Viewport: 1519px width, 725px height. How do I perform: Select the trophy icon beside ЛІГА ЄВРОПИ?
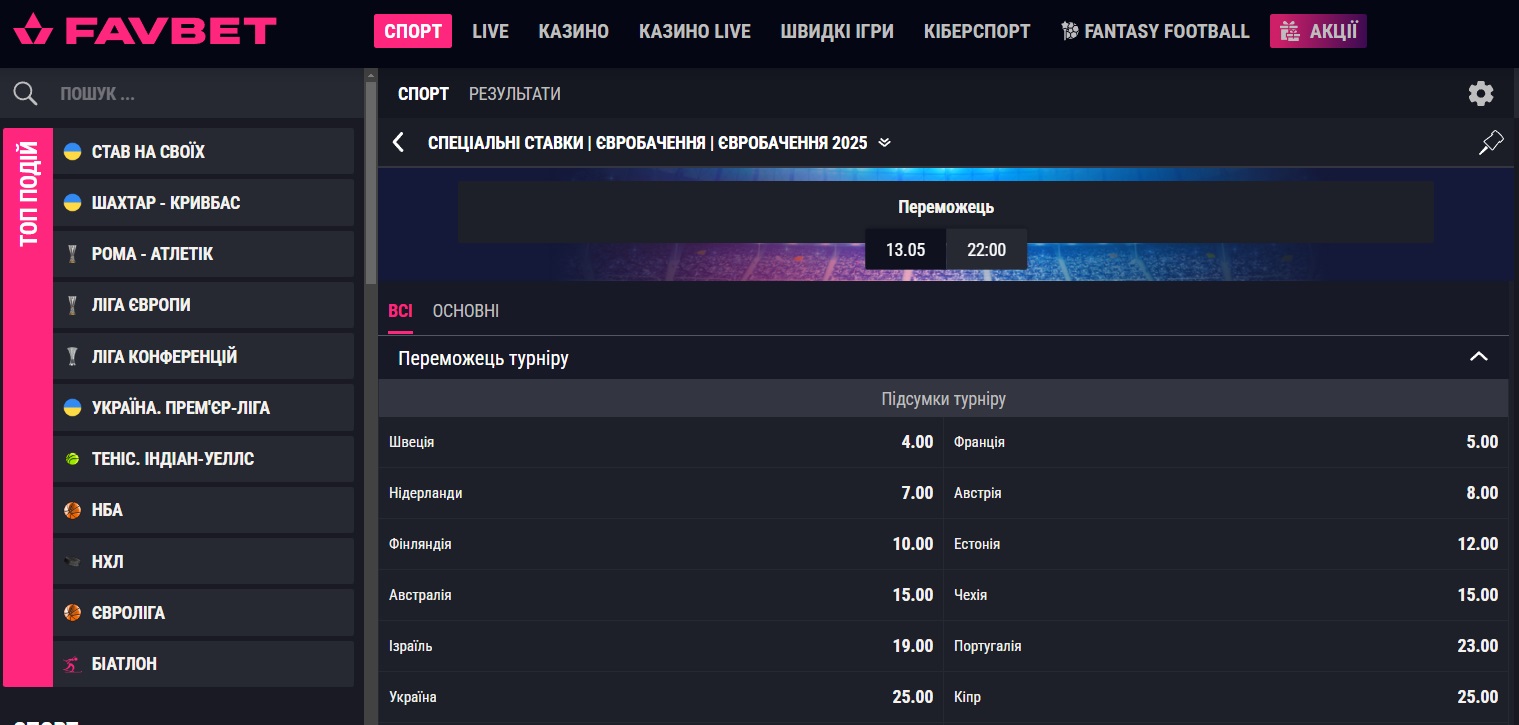(72, 305)
